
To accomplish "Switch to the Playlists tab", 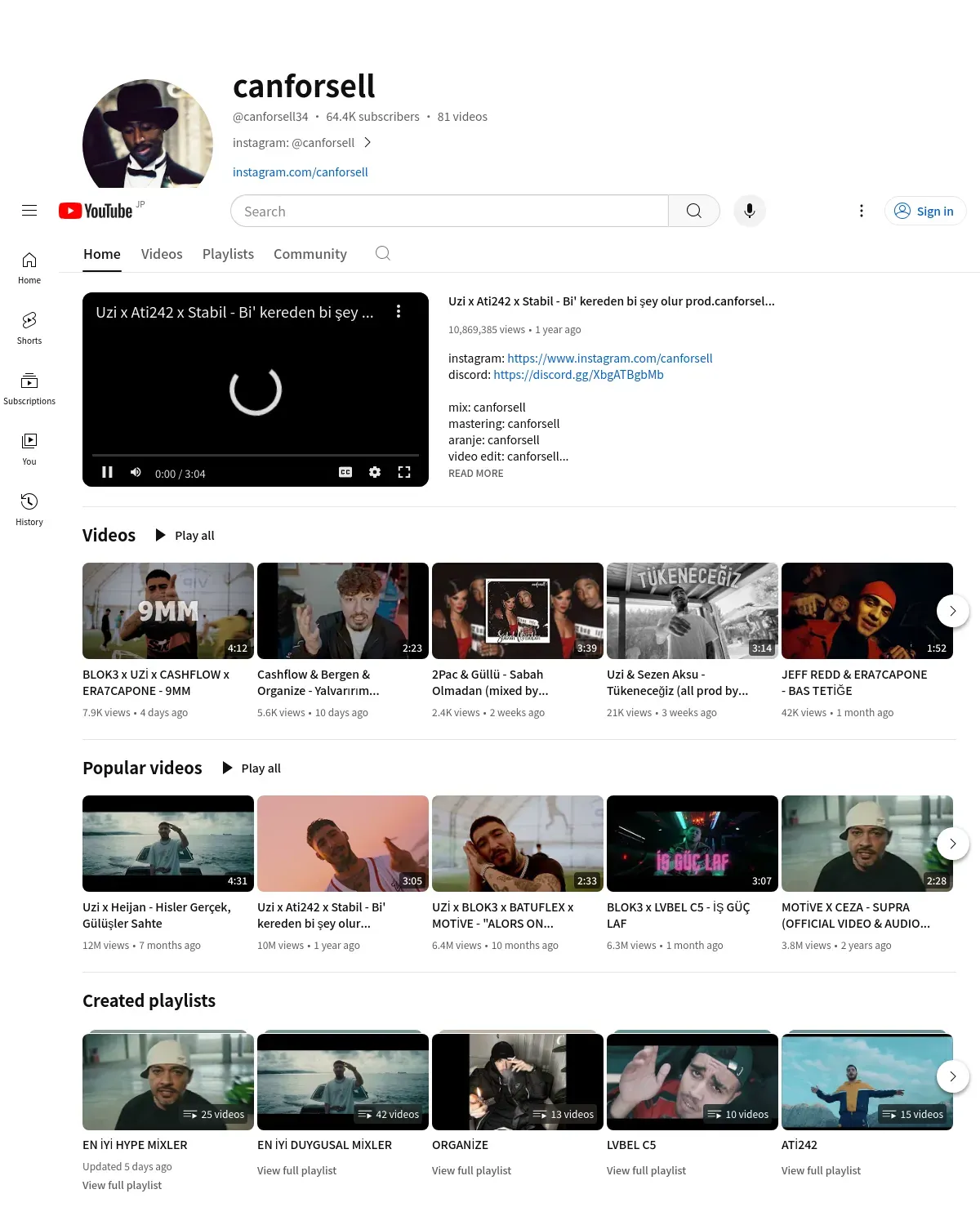I will click(228, 254).
